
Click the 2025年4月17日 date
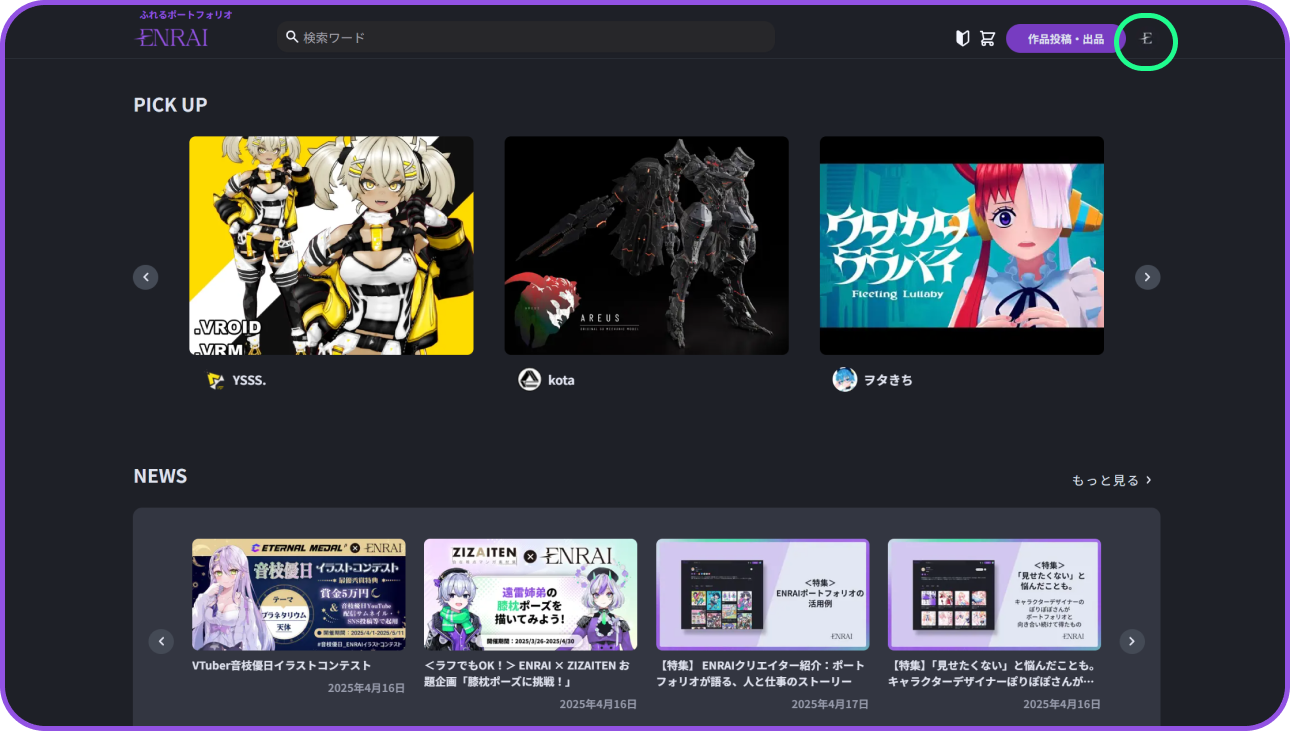(x=830, y=704)
